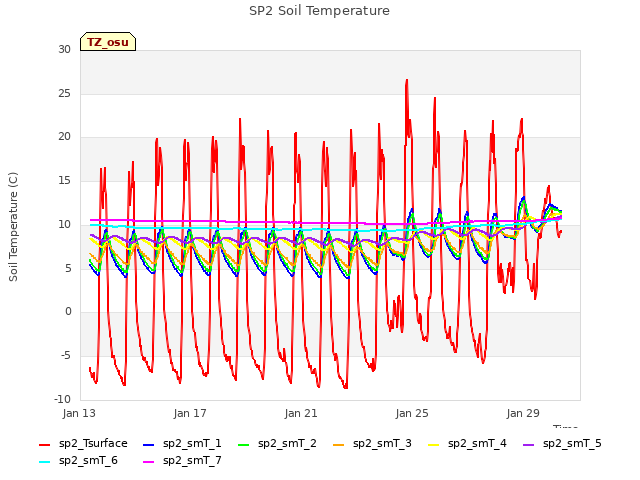
Task: Click the TZ_osu annotation label
Action: point(108,42)
